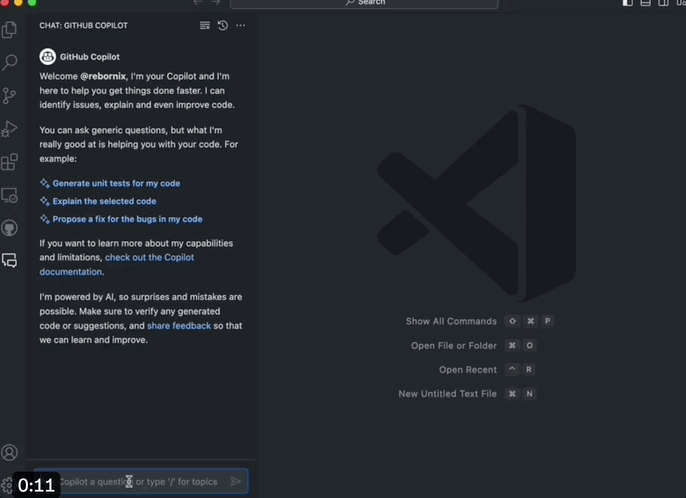This screenshot has height=498, width=686.
Task: Open the Run and Debug view
Action: 9,129
